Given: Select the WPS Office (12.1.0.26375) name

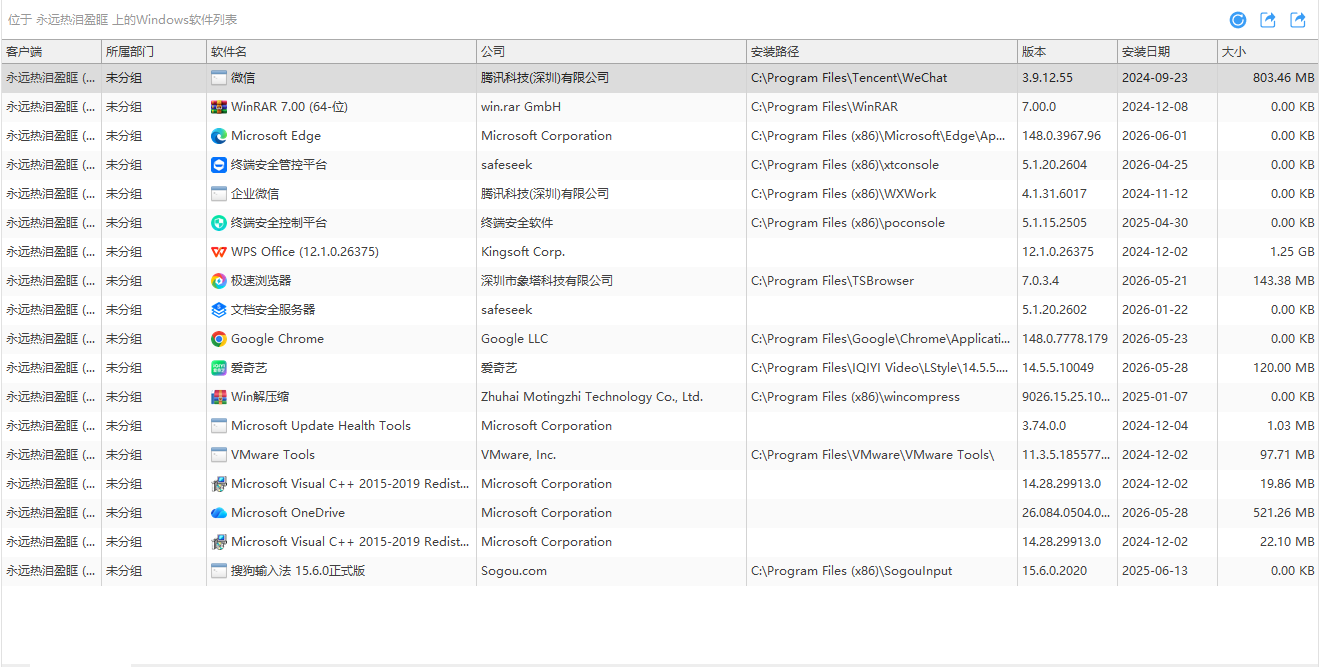Looking at the screenshot, I should (305, 252).
